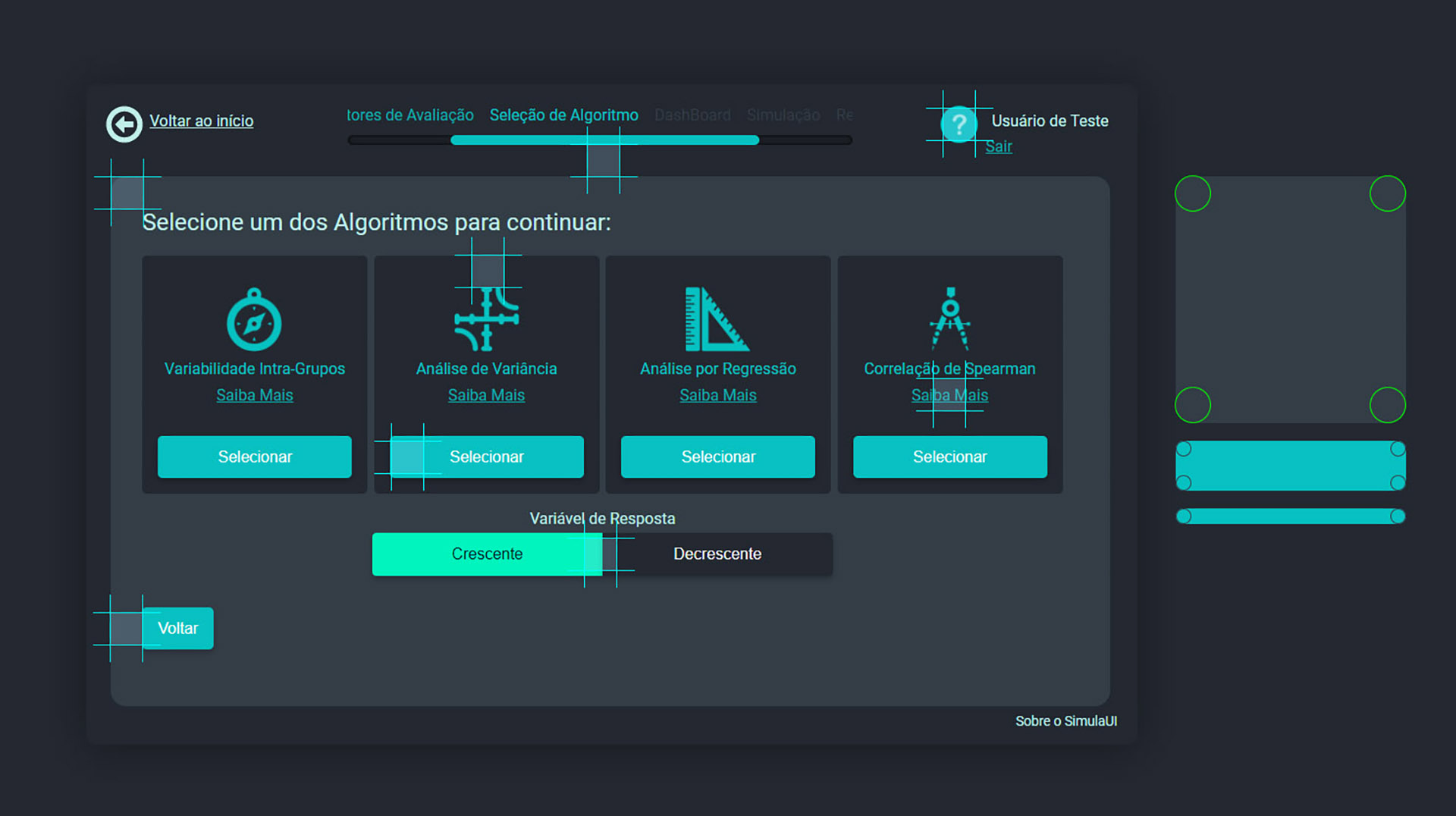Click the Análise de Variância road icon

pos(486,319)
